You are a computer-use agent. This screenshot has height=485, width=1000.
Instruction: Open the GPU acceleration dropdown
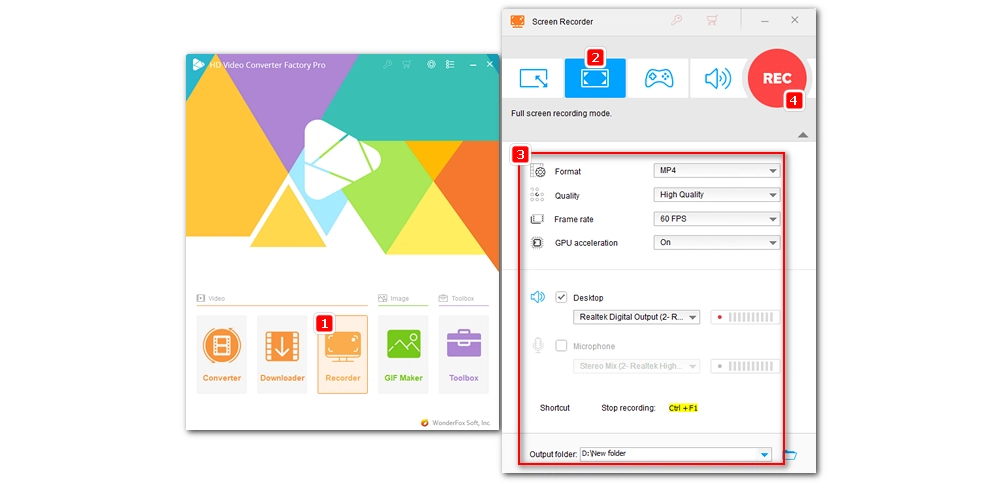[717, 242]
